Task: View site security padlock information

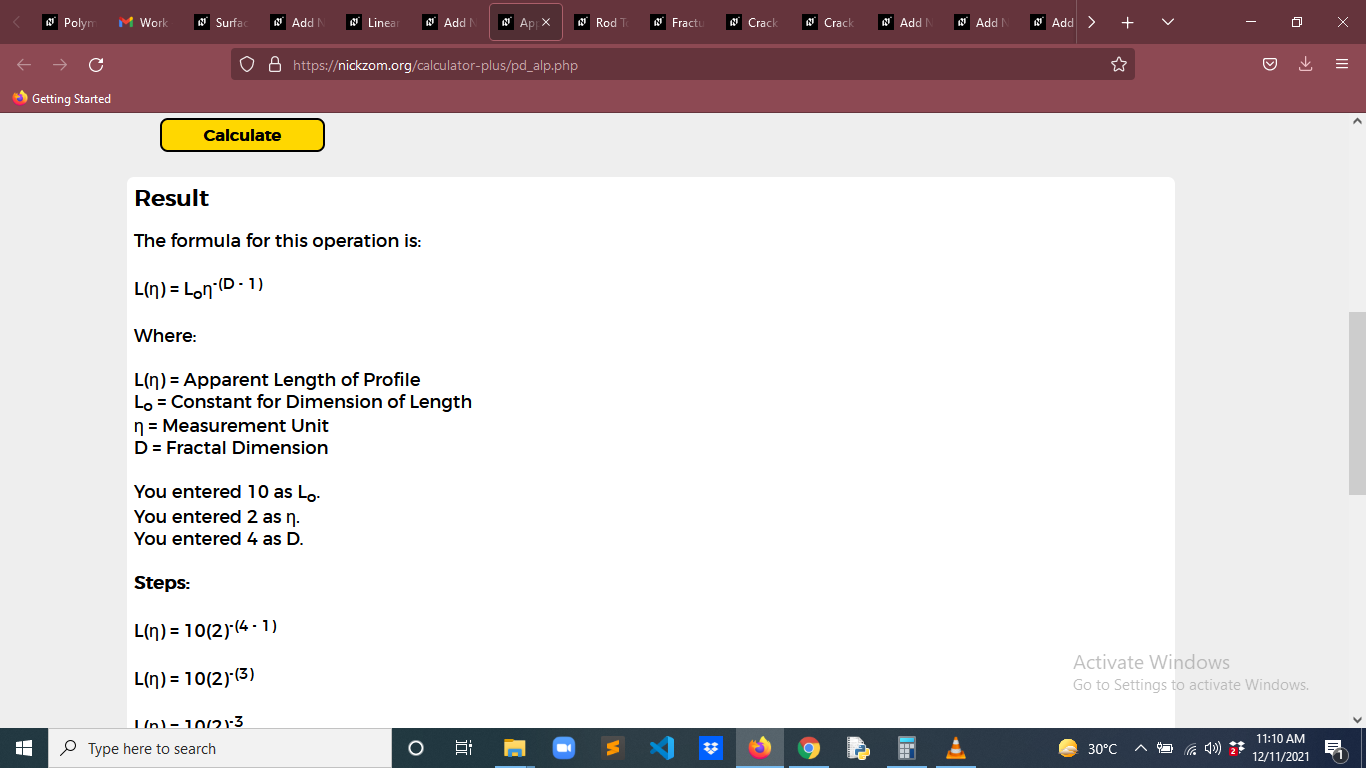Action: coord(274,65)
